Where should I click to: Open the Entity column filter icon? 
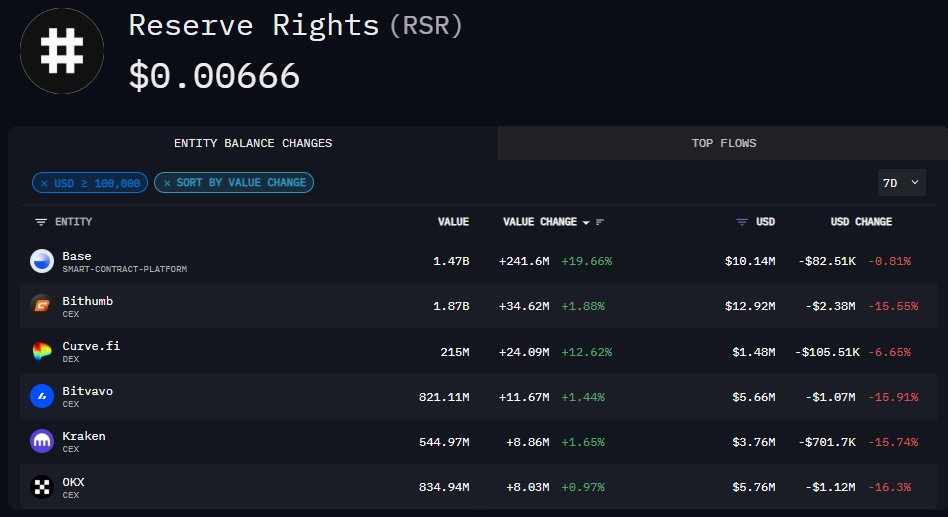click(x=41, y=222)
